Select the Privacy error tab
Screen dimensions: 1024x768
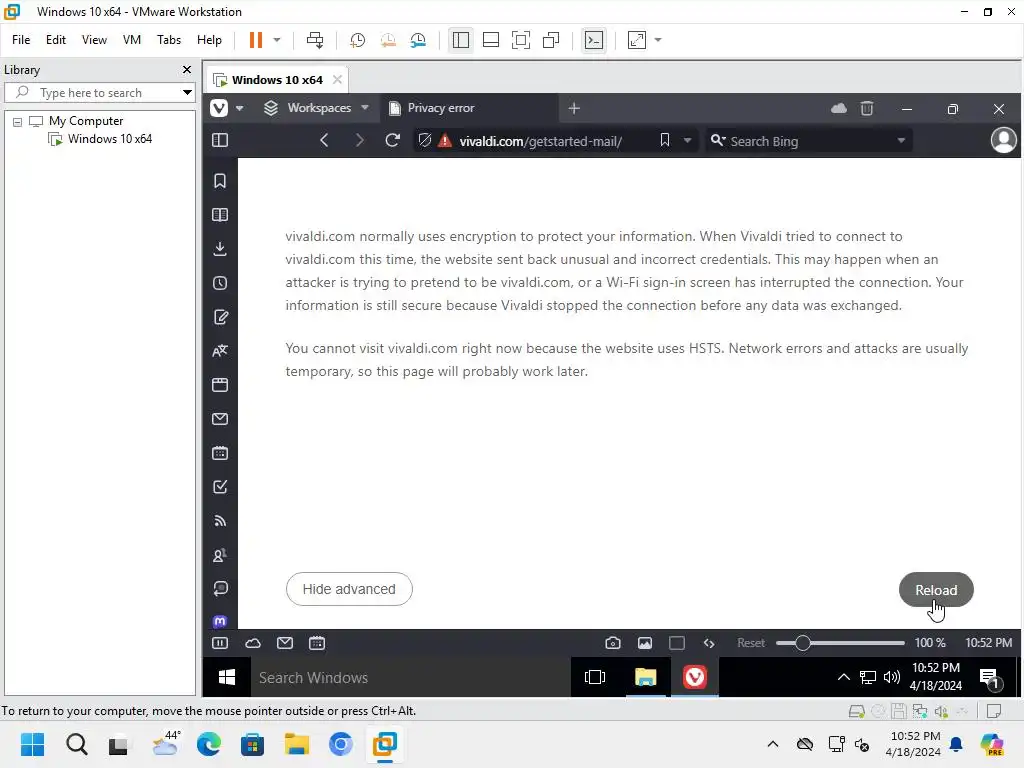[x=469, y=108]
